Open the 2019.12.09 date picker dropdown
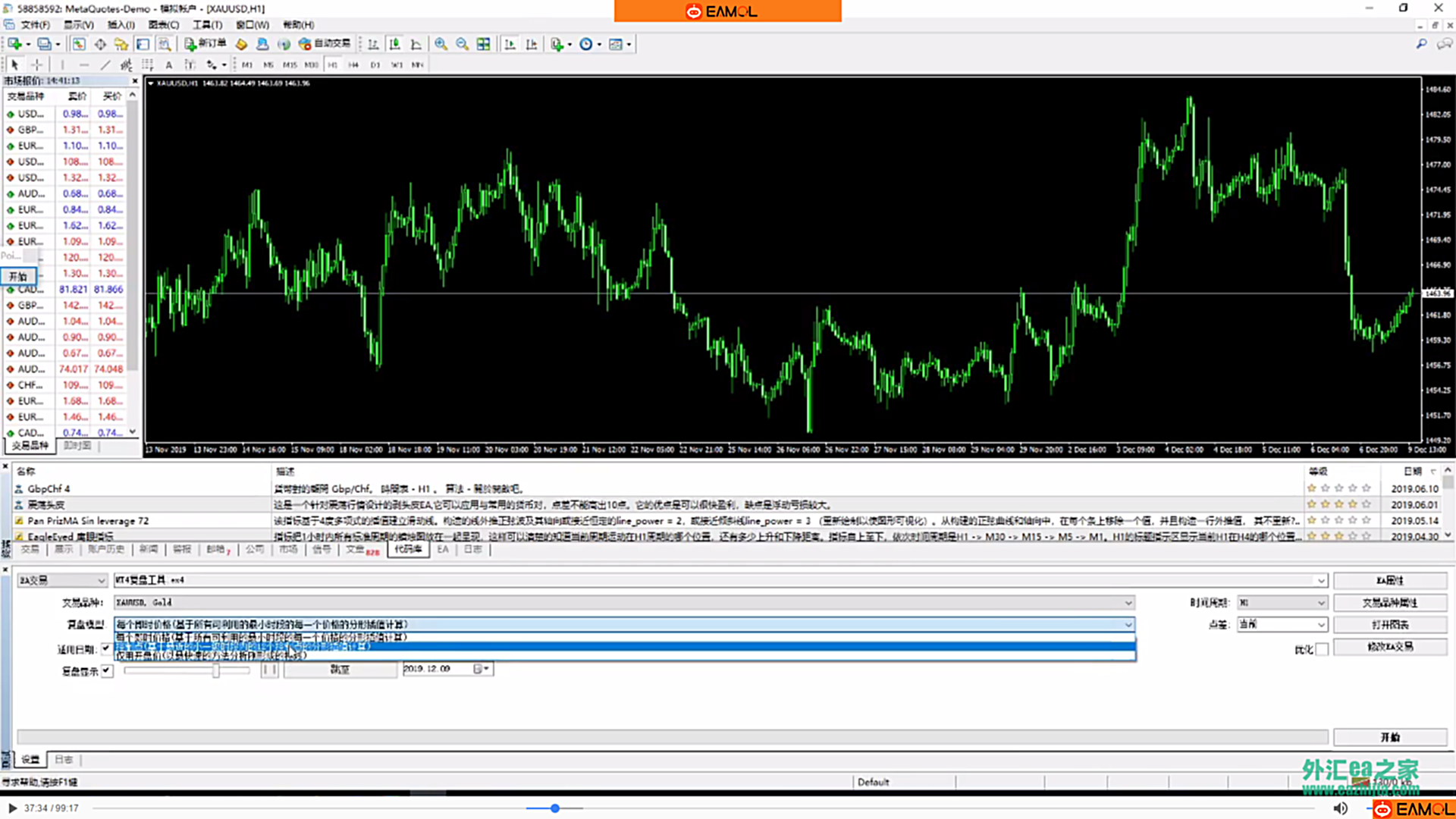The image size is (1456, 819). click(485, 669)
